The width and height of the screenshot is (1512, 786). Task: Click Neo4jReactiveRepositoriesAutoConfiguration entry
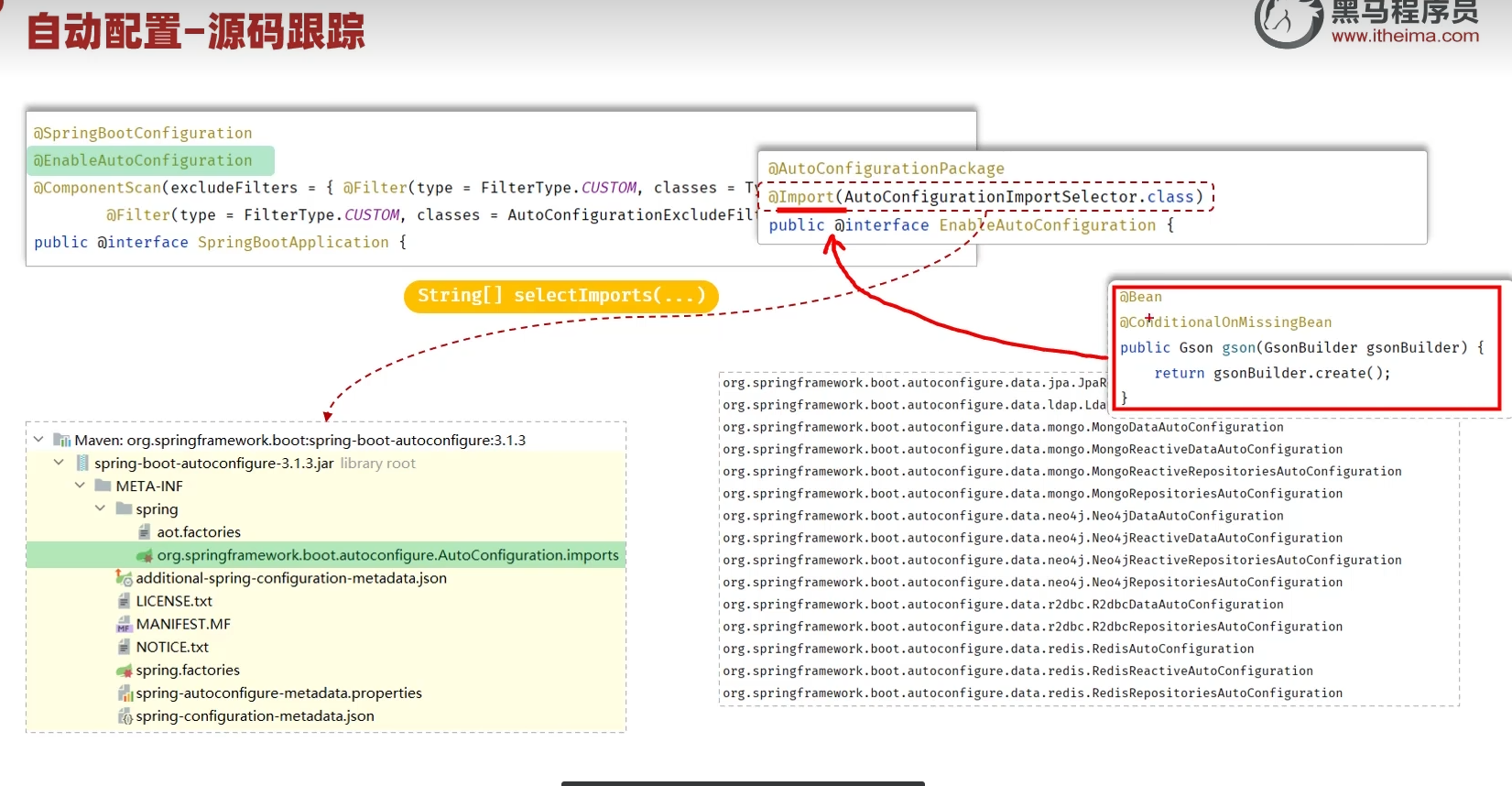[x=1062, y=560]
